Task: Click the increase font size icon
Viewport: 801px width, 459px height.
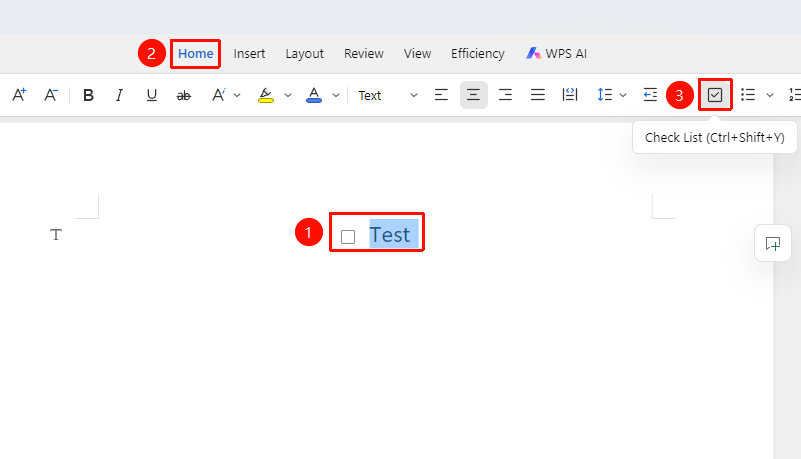Action: (x=19, y=95)
